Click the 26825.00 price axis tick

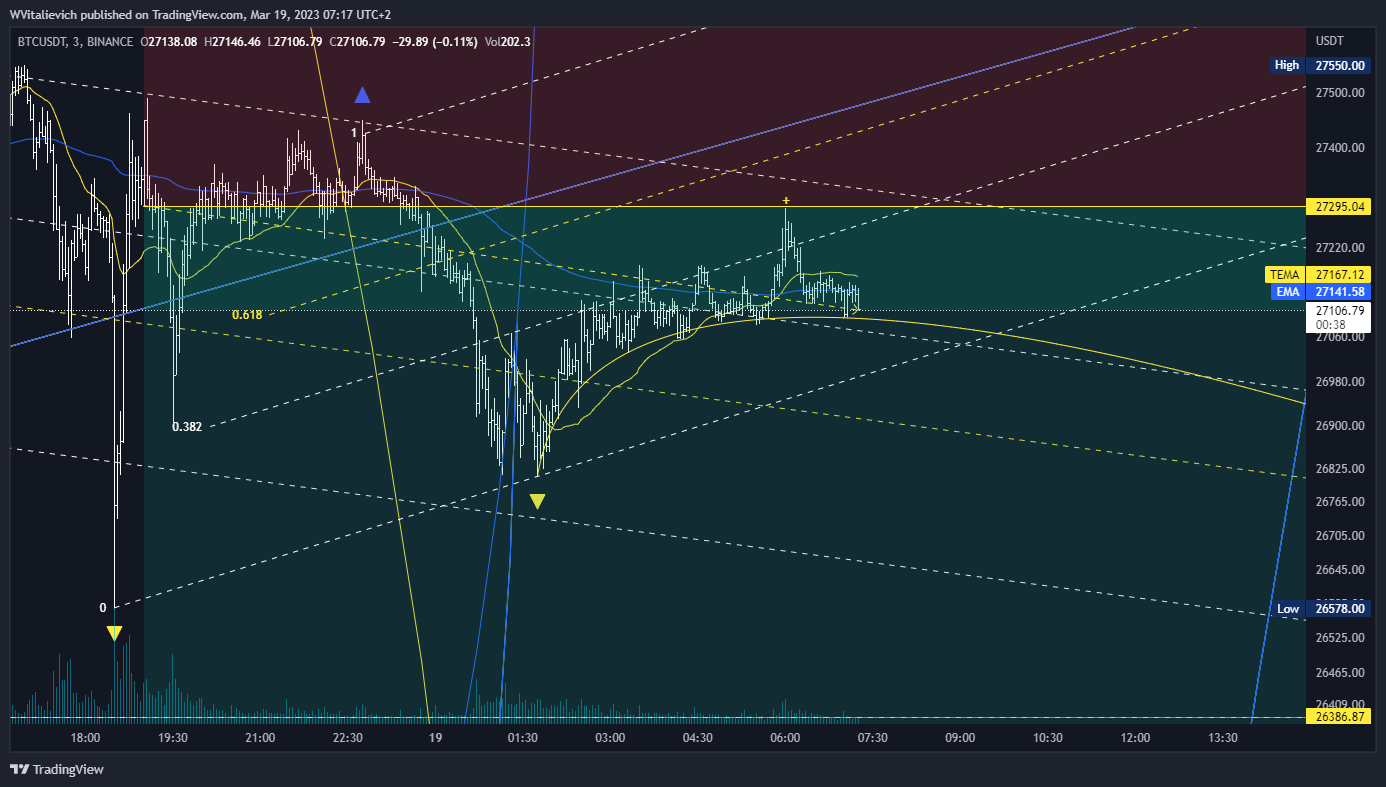[x=1340, y=468]
